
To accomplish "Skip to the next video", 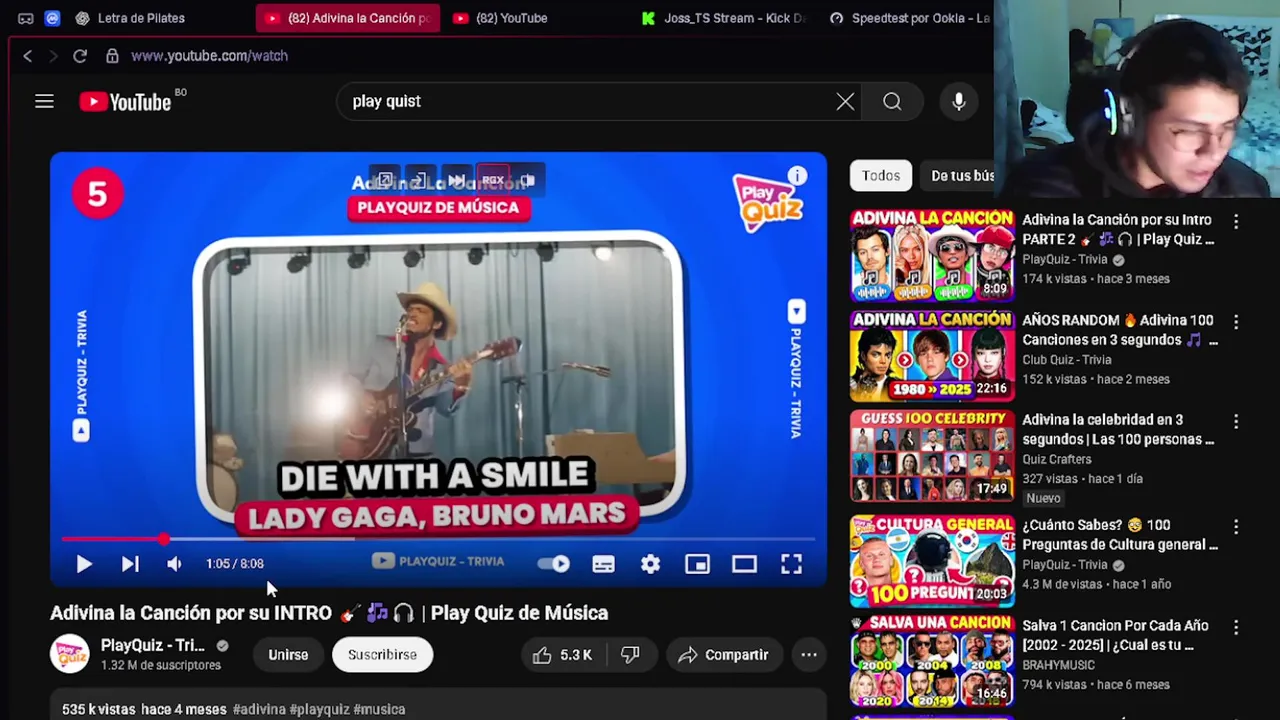I will click(x=130, y=564).
